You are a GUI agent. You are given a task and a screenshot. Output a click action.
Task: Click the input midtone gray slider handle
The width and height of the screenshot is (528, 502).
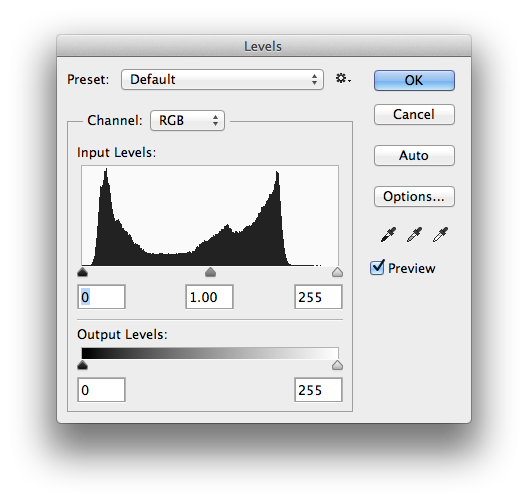pos(210,272)
